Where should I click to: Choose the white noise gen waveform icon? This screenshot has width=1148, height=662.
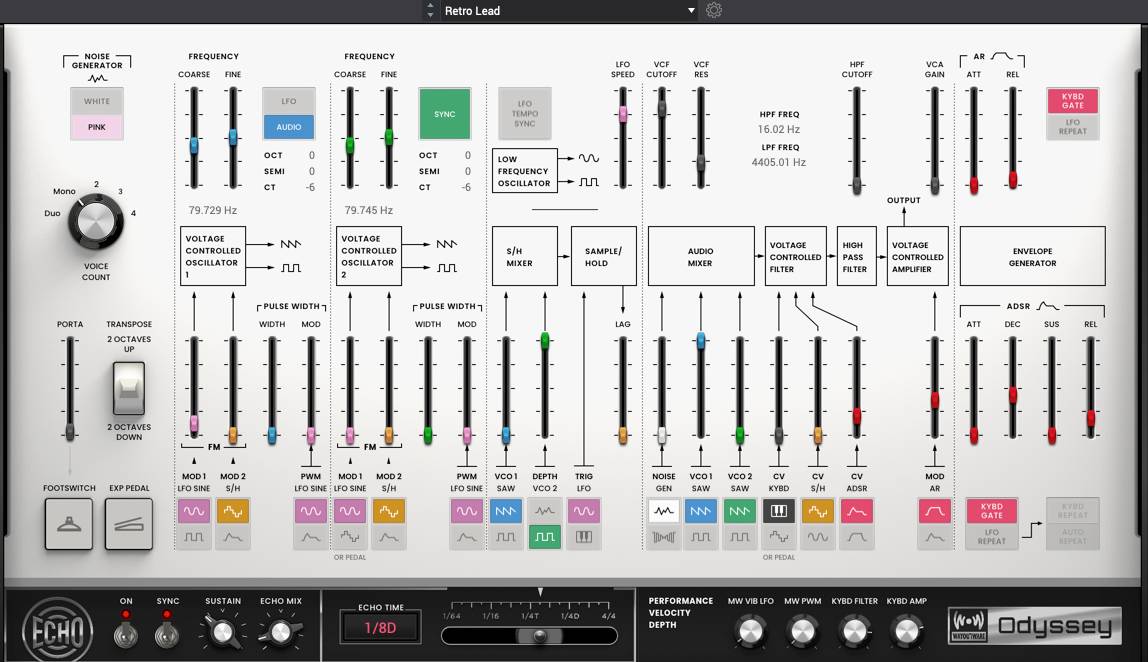[x=661, y=511]
